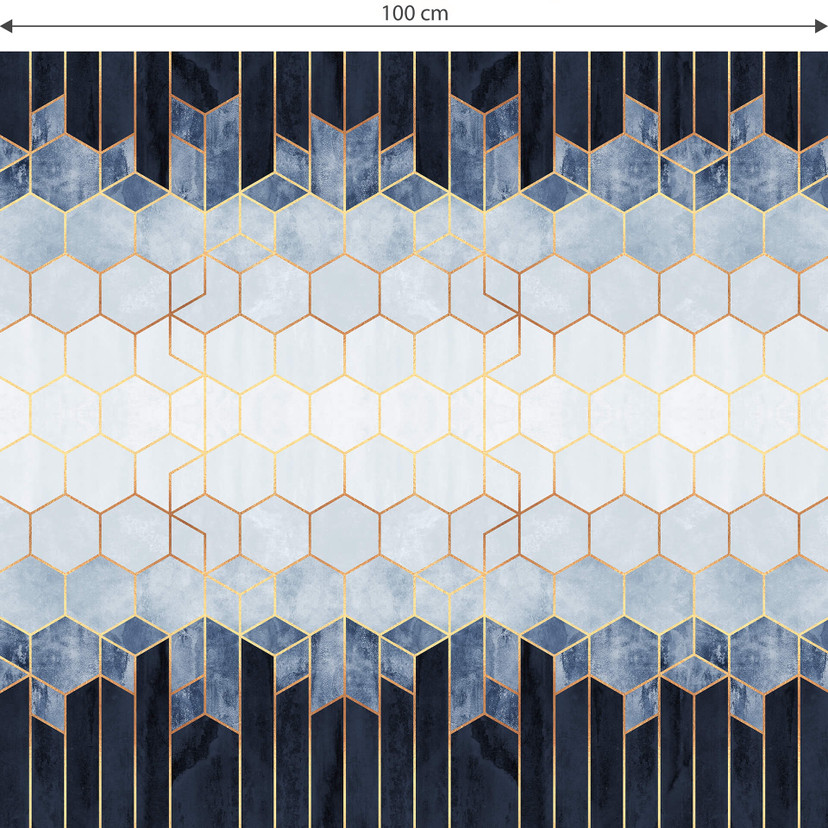Click the "100 cm" width label

point(415,13)
